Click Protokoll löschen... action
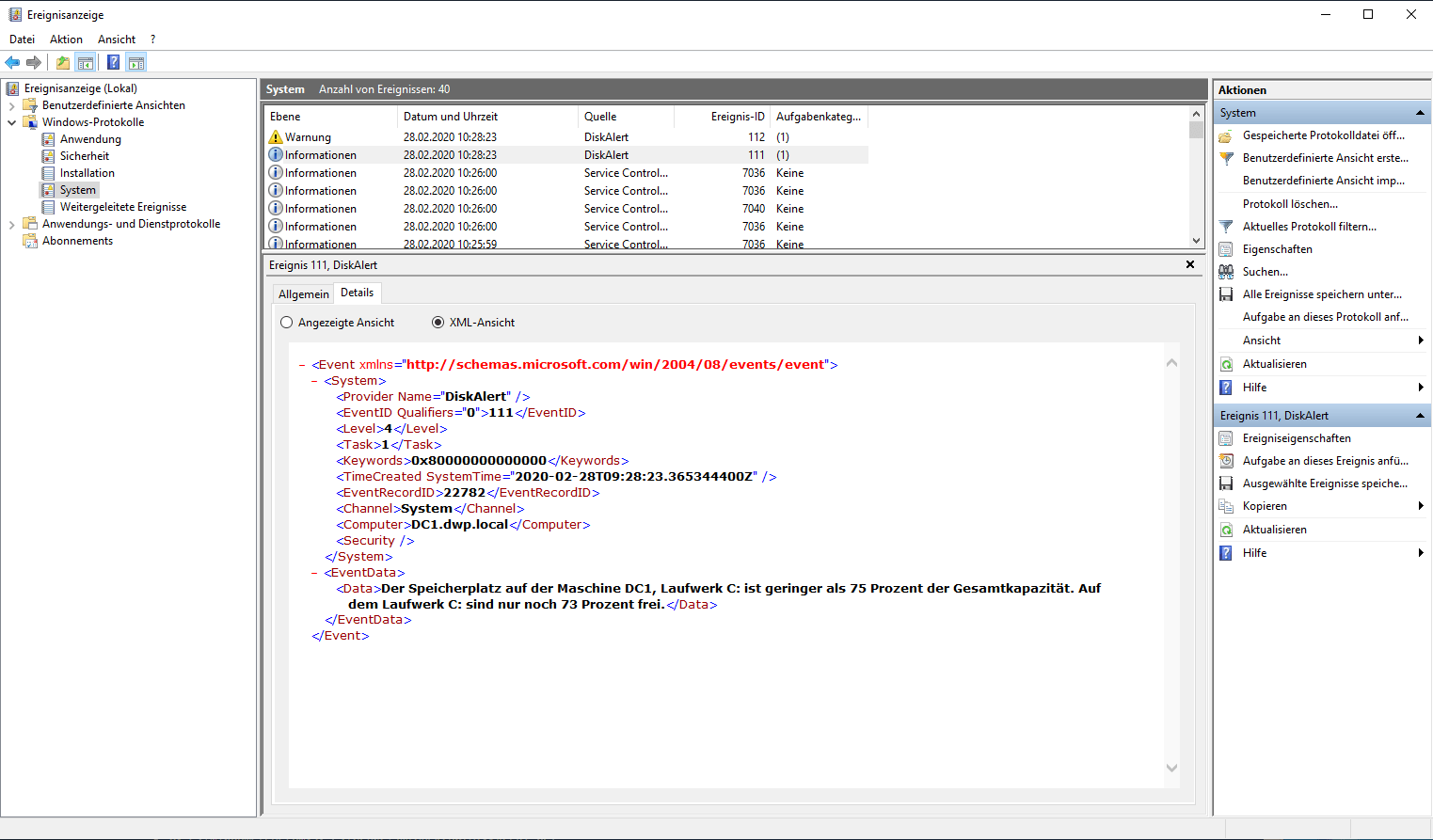 pos(1289,204)
